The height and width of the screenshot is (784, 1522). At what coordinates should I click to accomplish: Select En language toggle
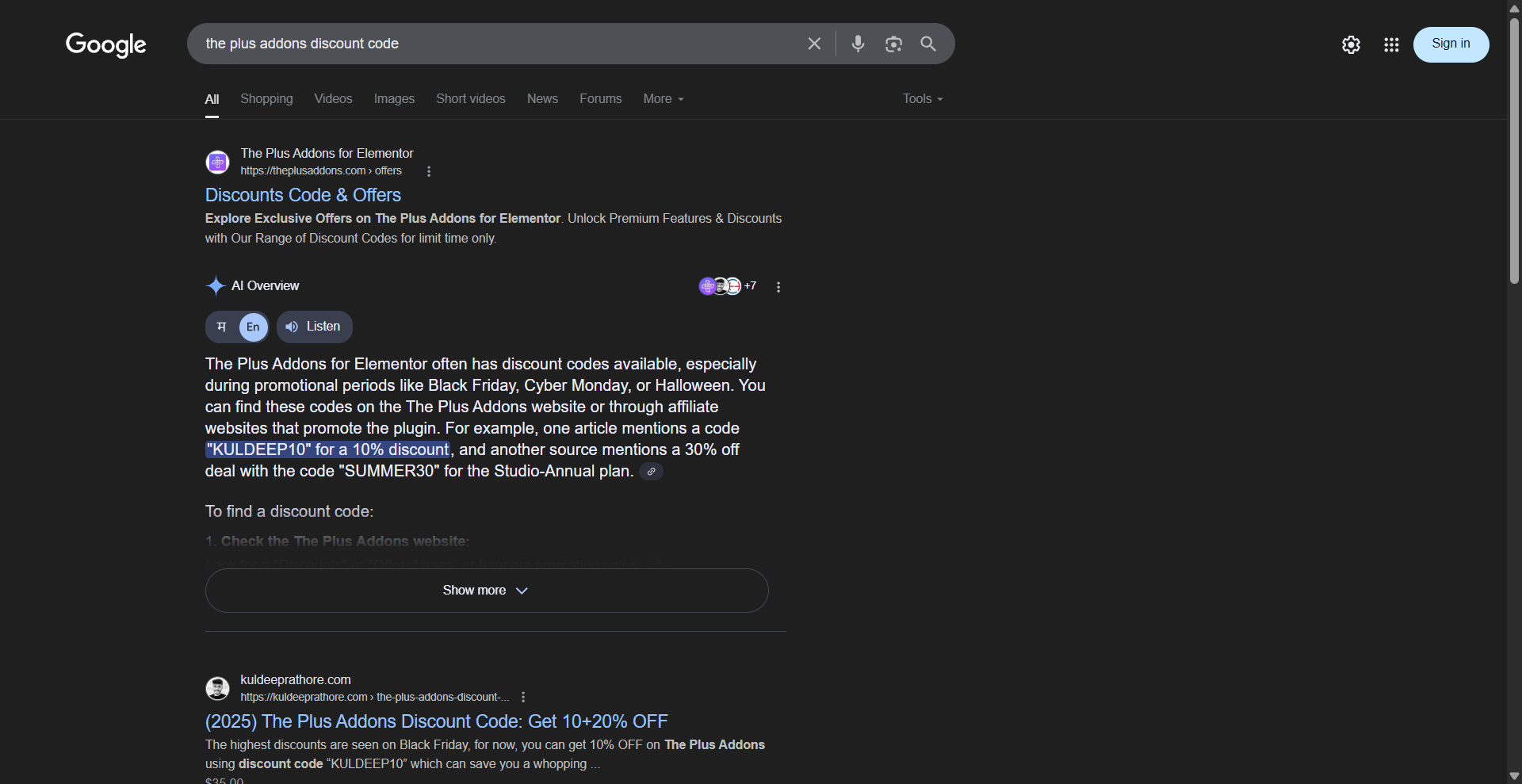click(253, 327)
